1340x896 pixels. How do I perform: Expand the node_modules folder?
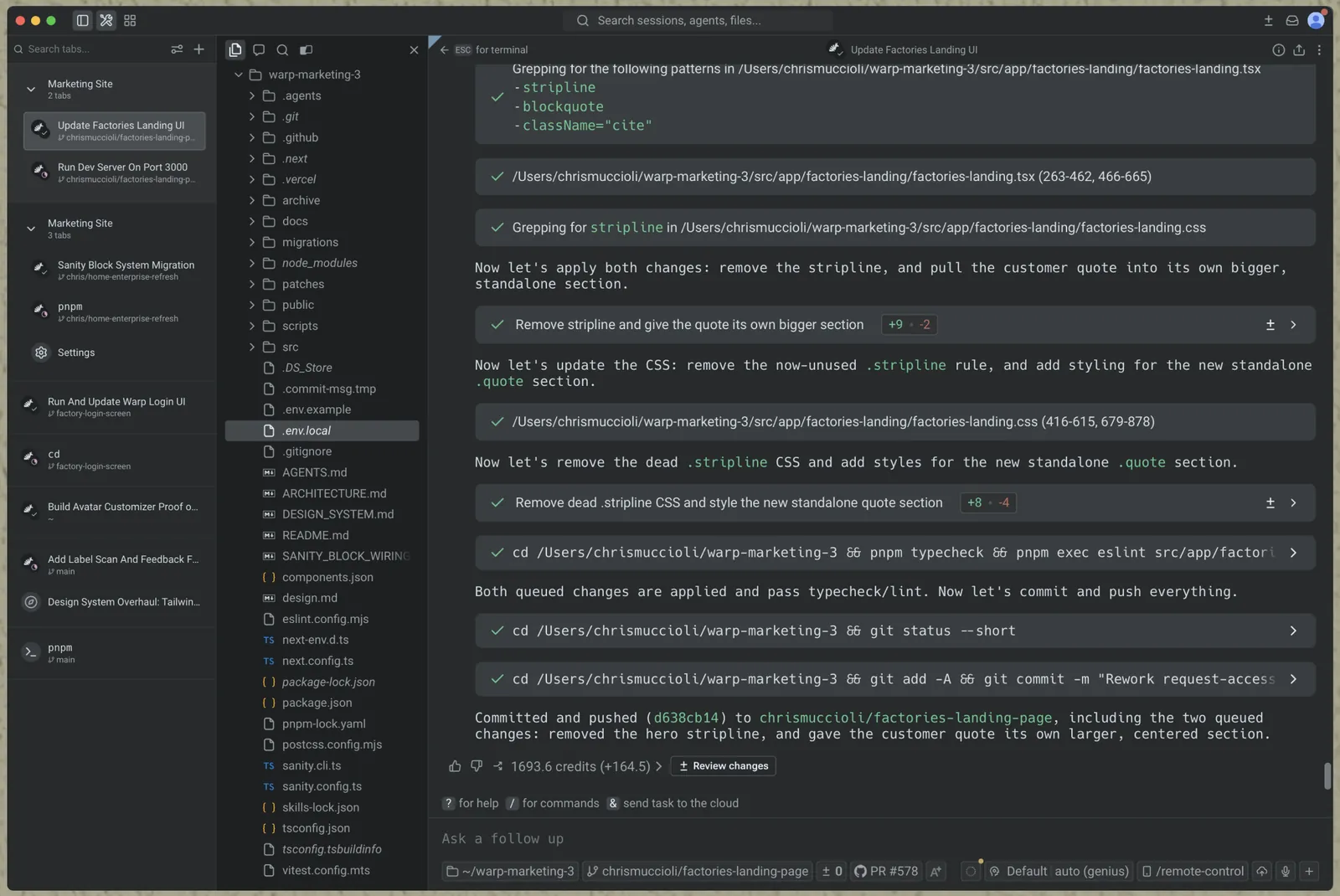251,263
